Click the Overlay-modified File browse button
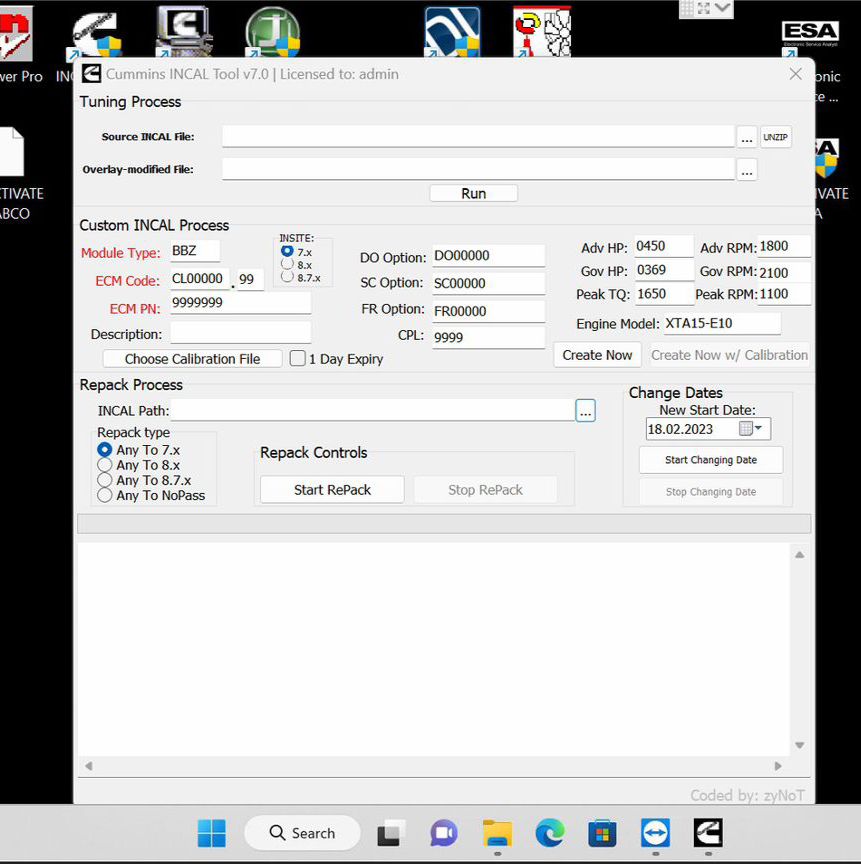The width and height of the screenshot is (861, 864). (x=747, y=170)
